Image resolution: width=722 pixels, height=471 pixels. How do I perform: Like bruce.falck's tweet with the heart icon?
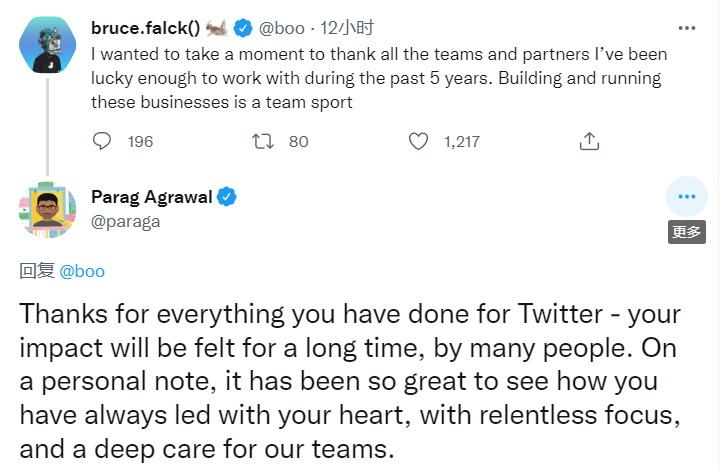point(419,142)
